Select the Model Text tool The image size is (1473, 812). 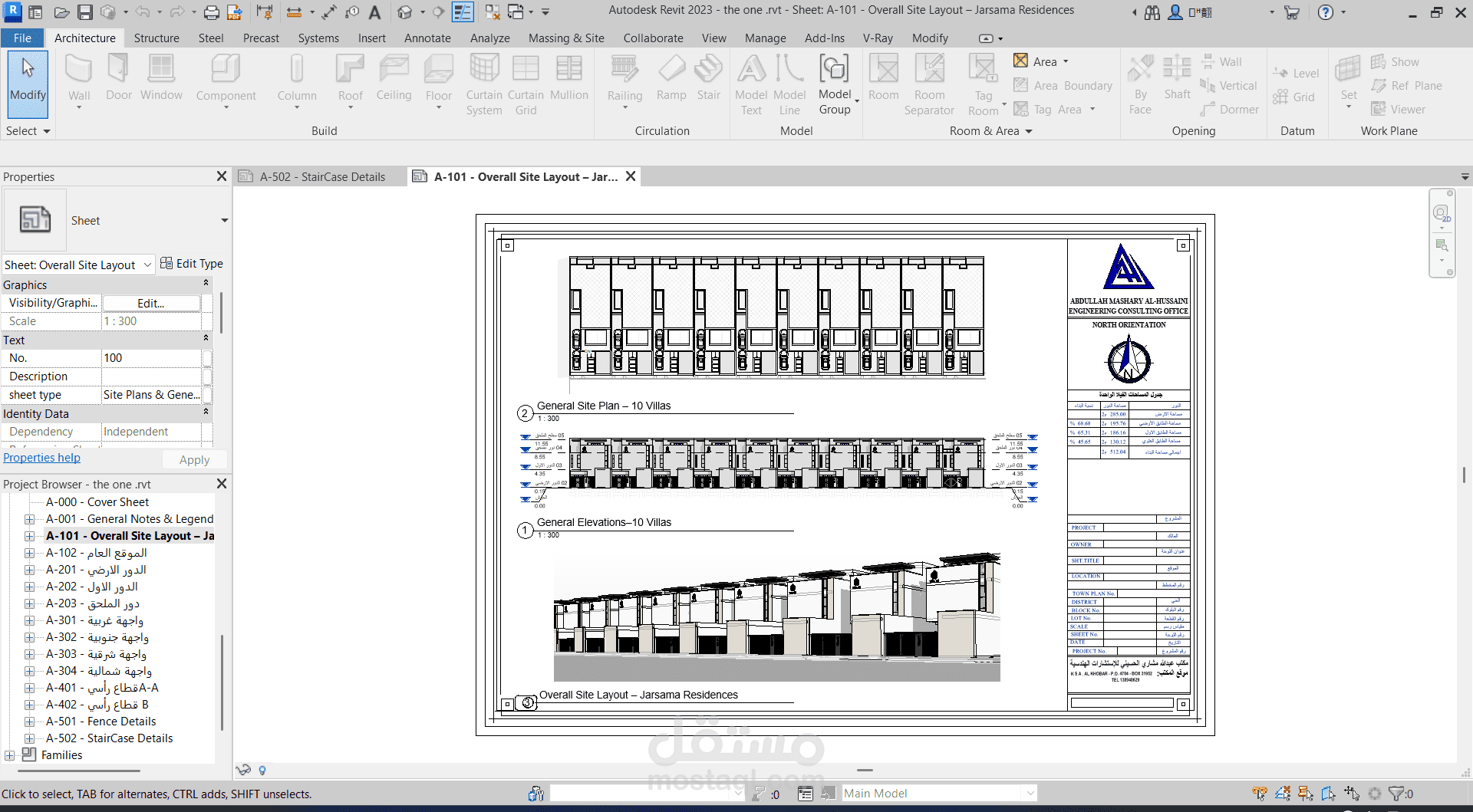coord(751,85)
